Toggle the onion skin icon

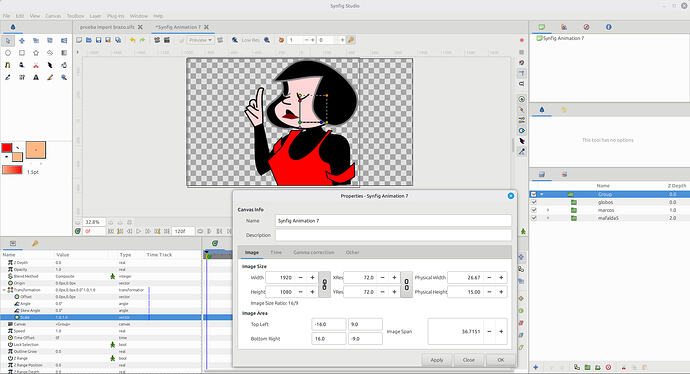click(281, 40)
